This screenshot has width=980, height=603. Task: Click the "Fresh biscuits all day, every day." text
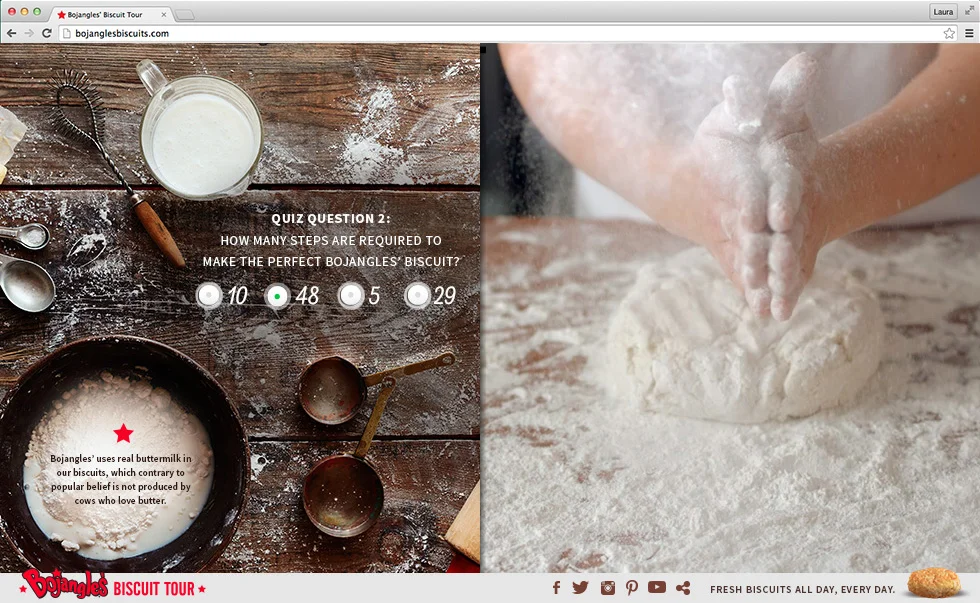pyautogui.click(x=802, y=589)
